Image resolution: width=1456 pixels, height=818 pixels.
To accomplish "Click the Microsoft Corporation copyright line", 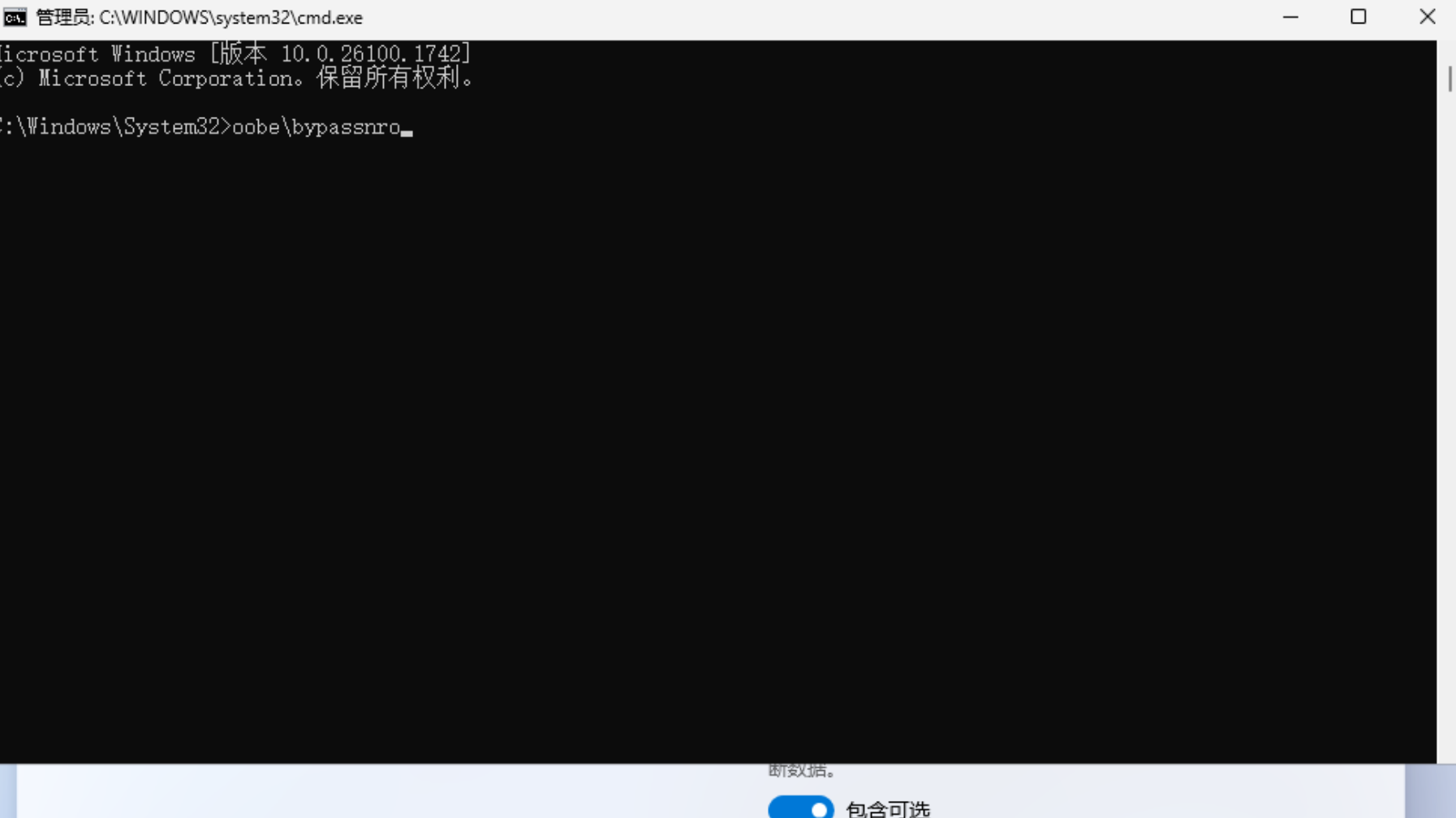I will (237, 79).
